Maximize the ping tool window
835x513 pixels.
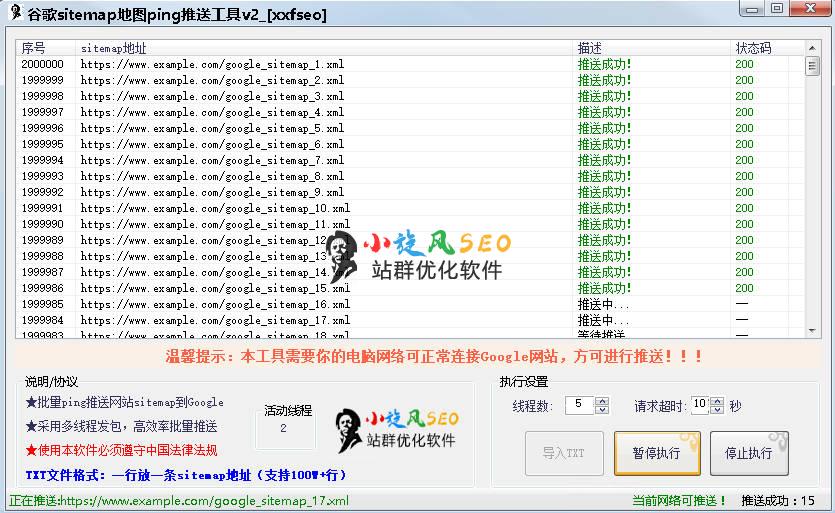point(777,8)
